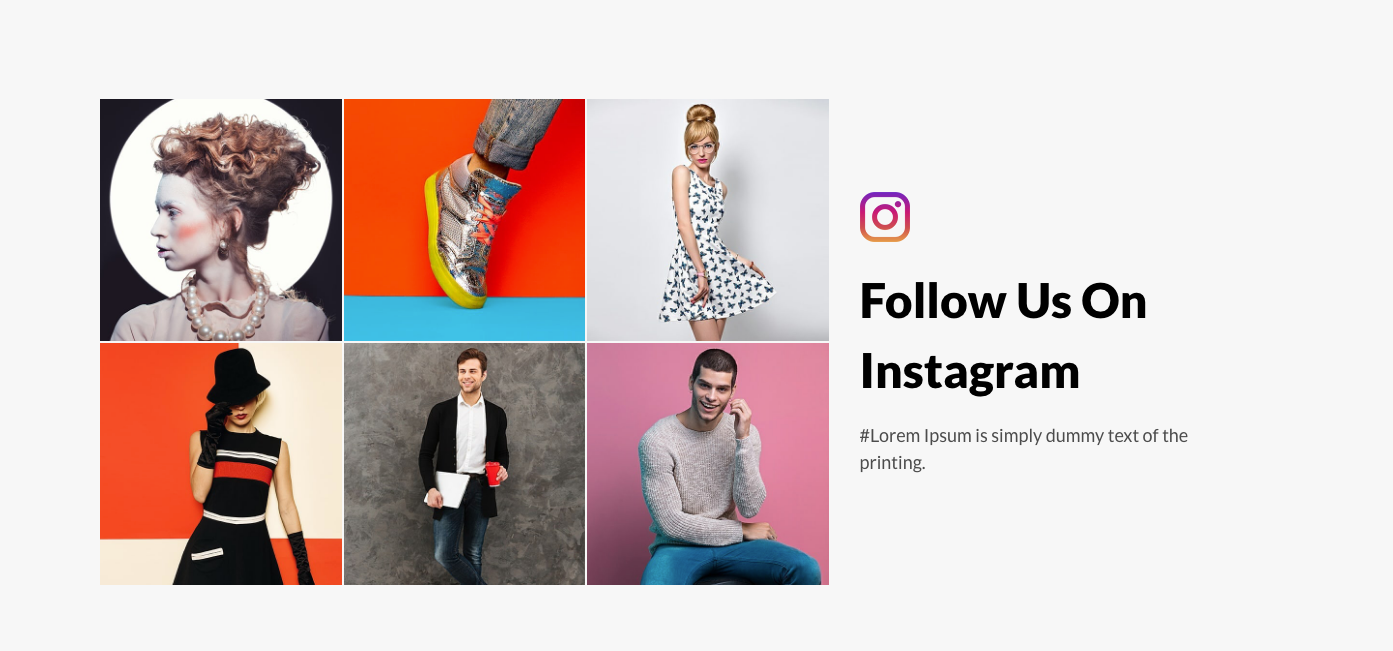
Task: Click the Follow Us On Instagram heading
Action: [x=1003, y=335]
